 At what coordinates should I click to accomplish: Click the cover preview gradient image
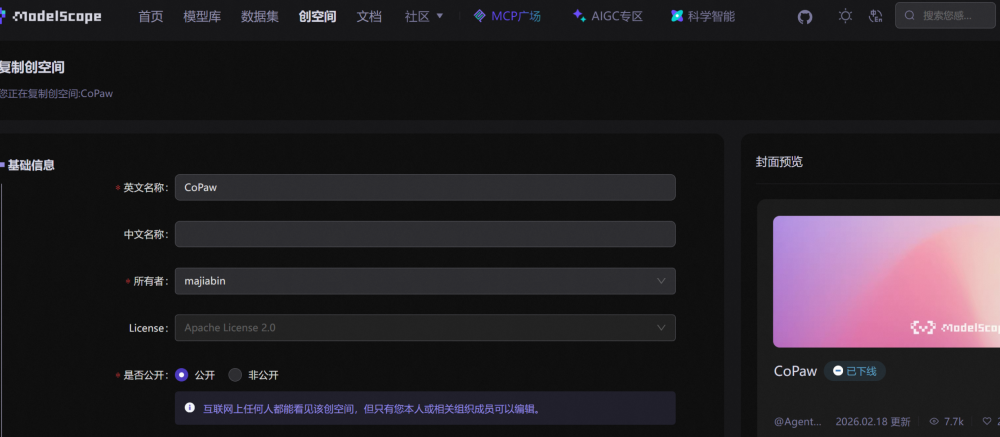[x=886, y=281]
